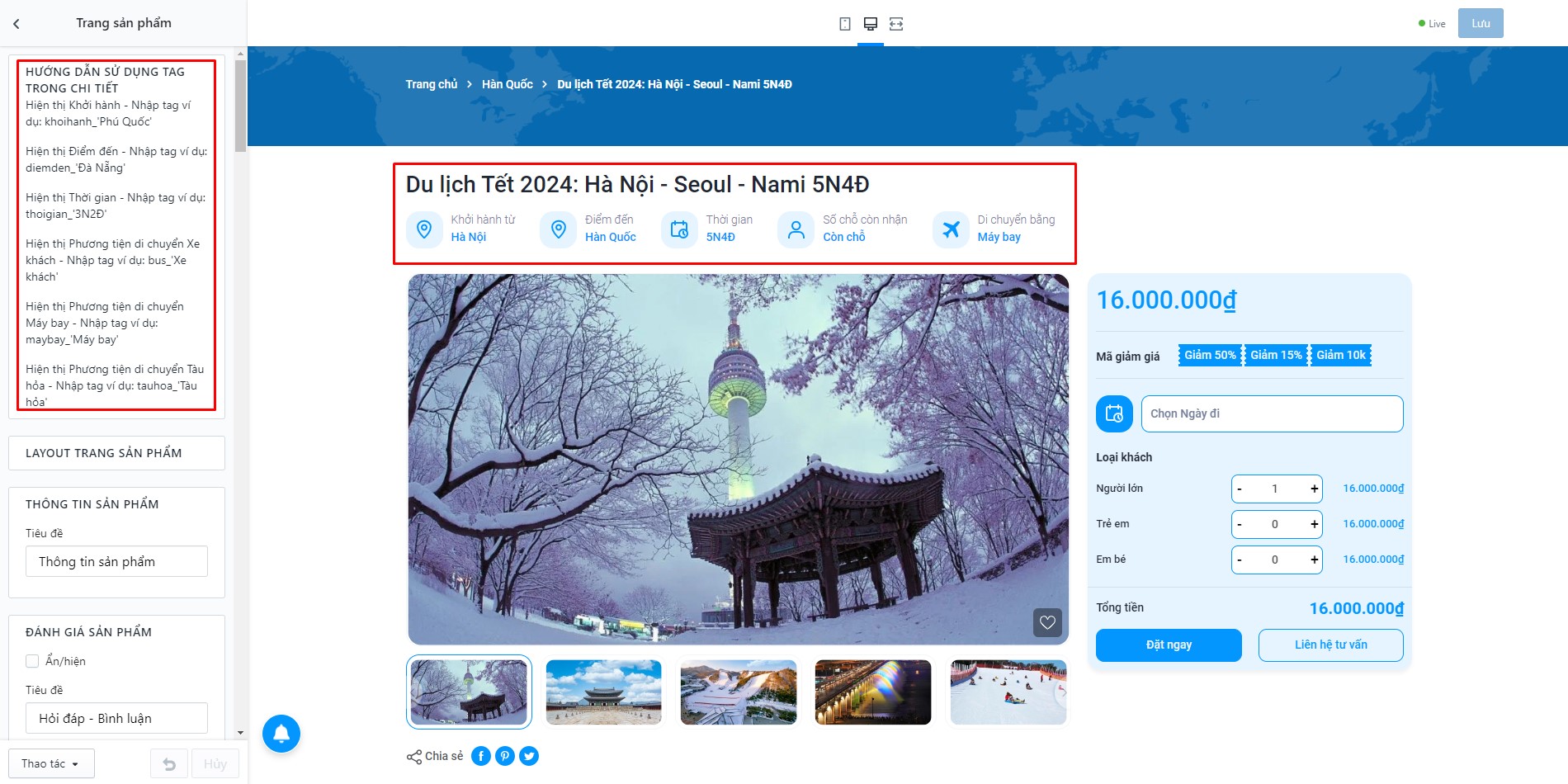1568x784 pixels.
Task: Share on Twitter icon
Action: coord(529,756)
